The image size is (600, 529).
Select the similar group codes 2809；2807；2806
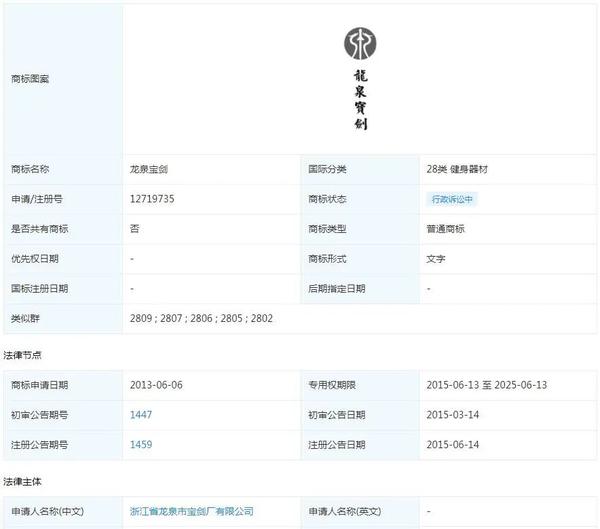coord(171,318)
